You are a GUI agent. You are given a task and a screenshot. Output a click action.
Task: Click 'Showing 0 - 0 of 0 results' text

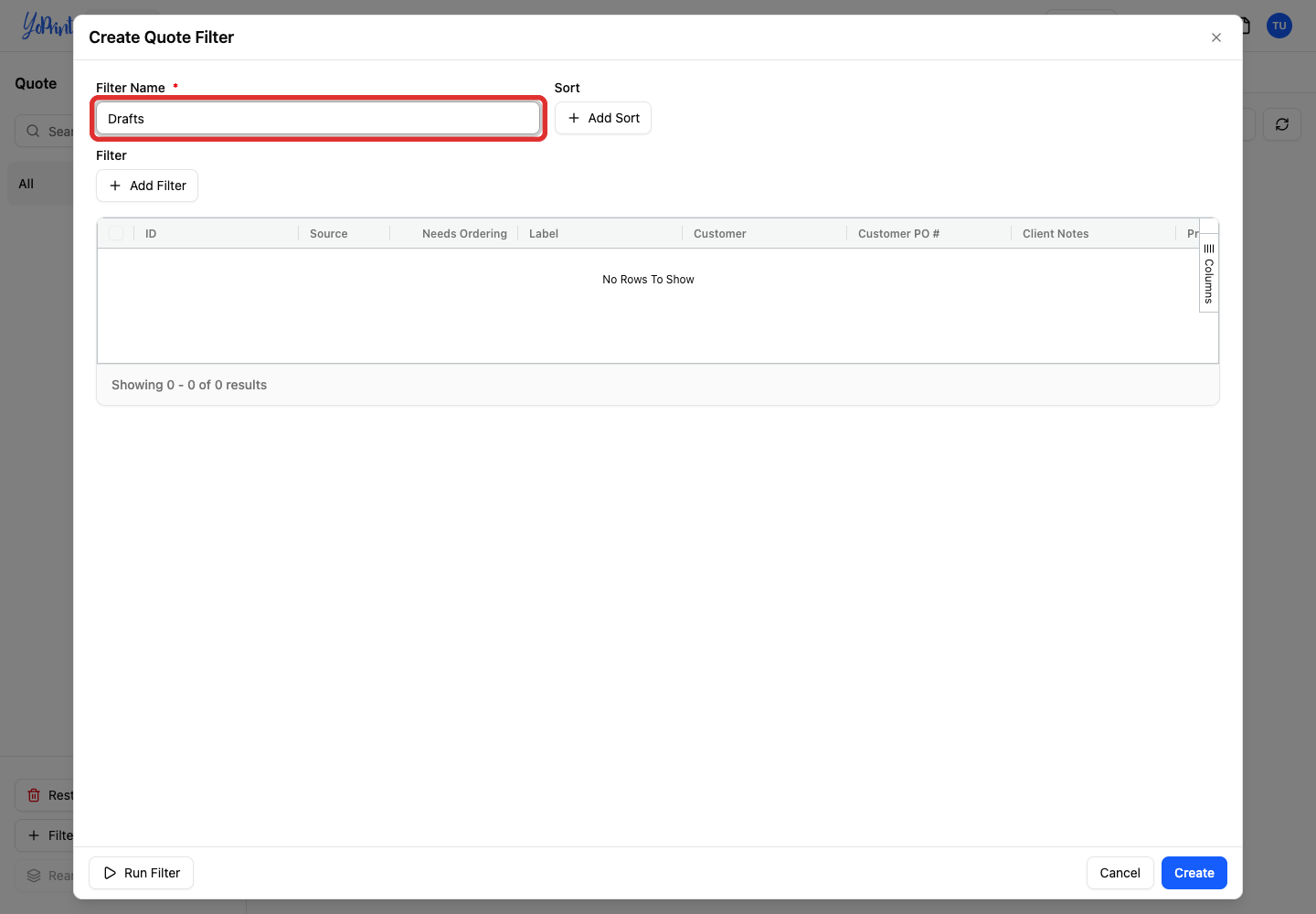pos(189,385)
